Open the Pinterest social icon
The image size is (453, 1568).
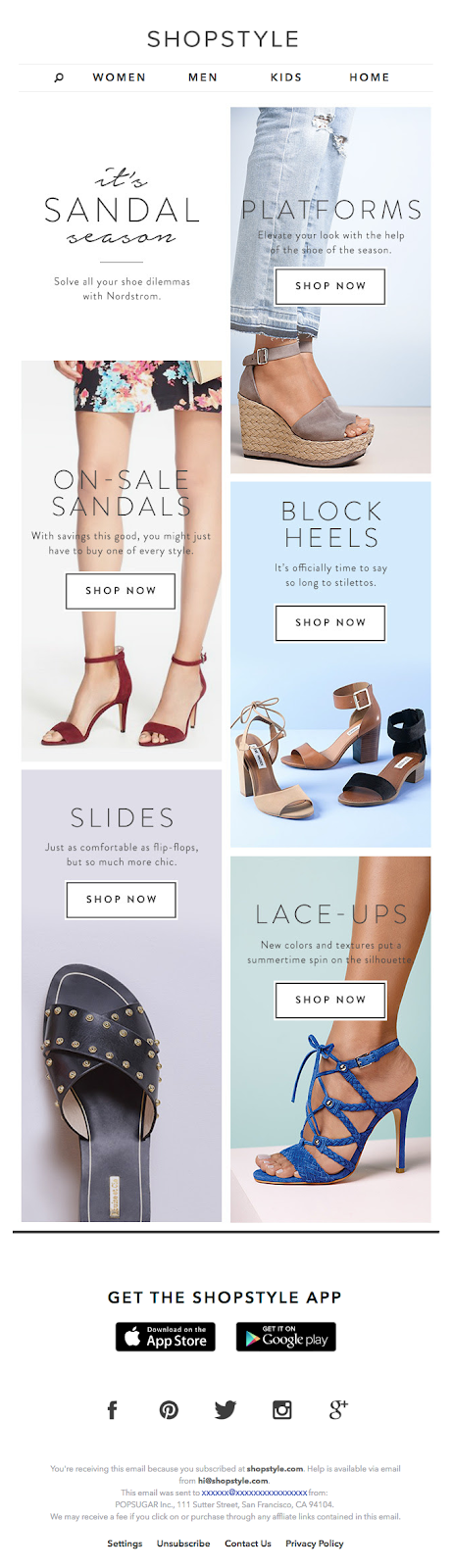169,1409
